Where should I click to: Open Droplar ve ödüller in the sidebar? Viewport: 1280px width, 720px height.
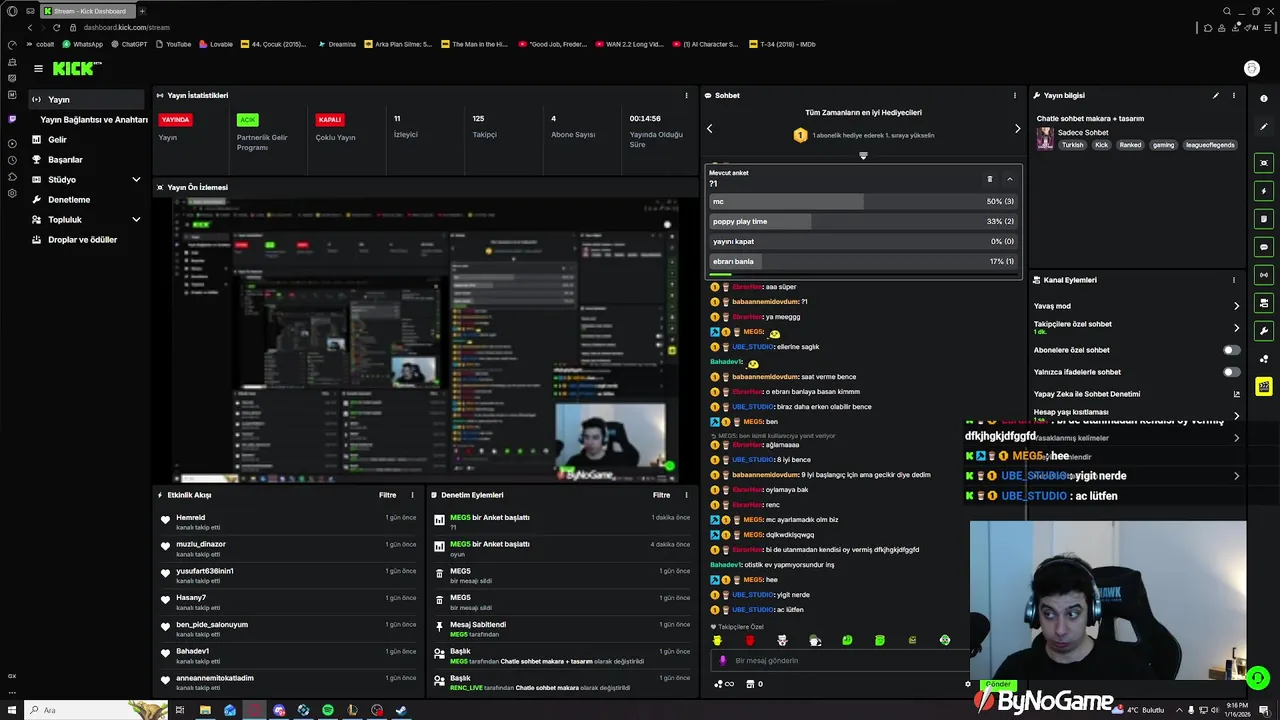point(82,240)
